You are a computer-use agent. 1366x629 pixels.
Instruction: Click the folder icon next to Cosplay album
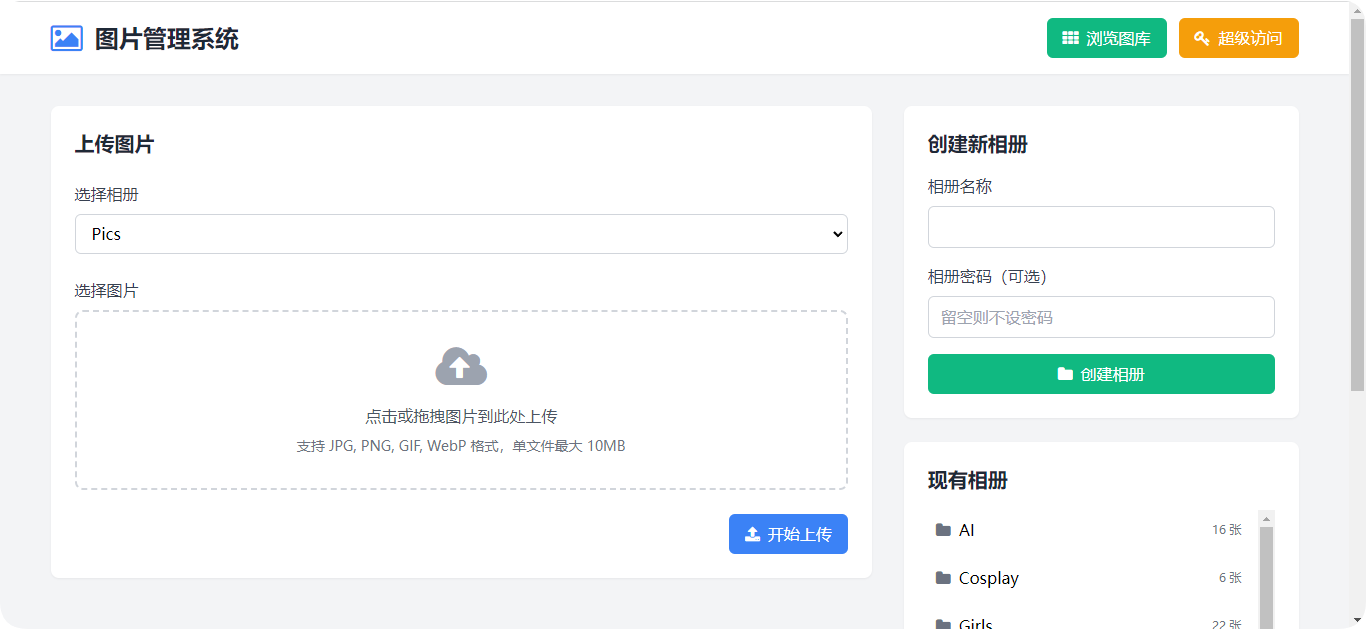(942, 578)
